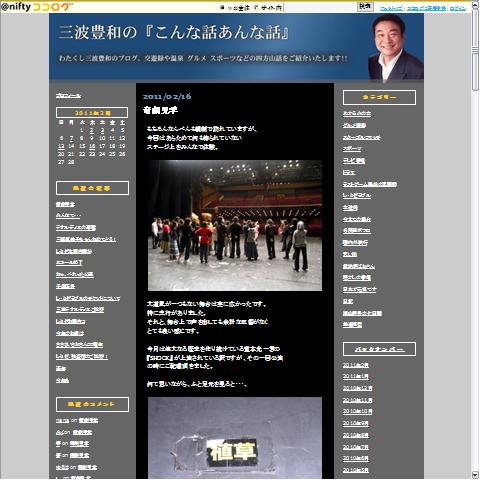The height and width of the screenshot is (480, 480).
Task: Click the scrollbar up arrow
Action: [x=475, y=5]
